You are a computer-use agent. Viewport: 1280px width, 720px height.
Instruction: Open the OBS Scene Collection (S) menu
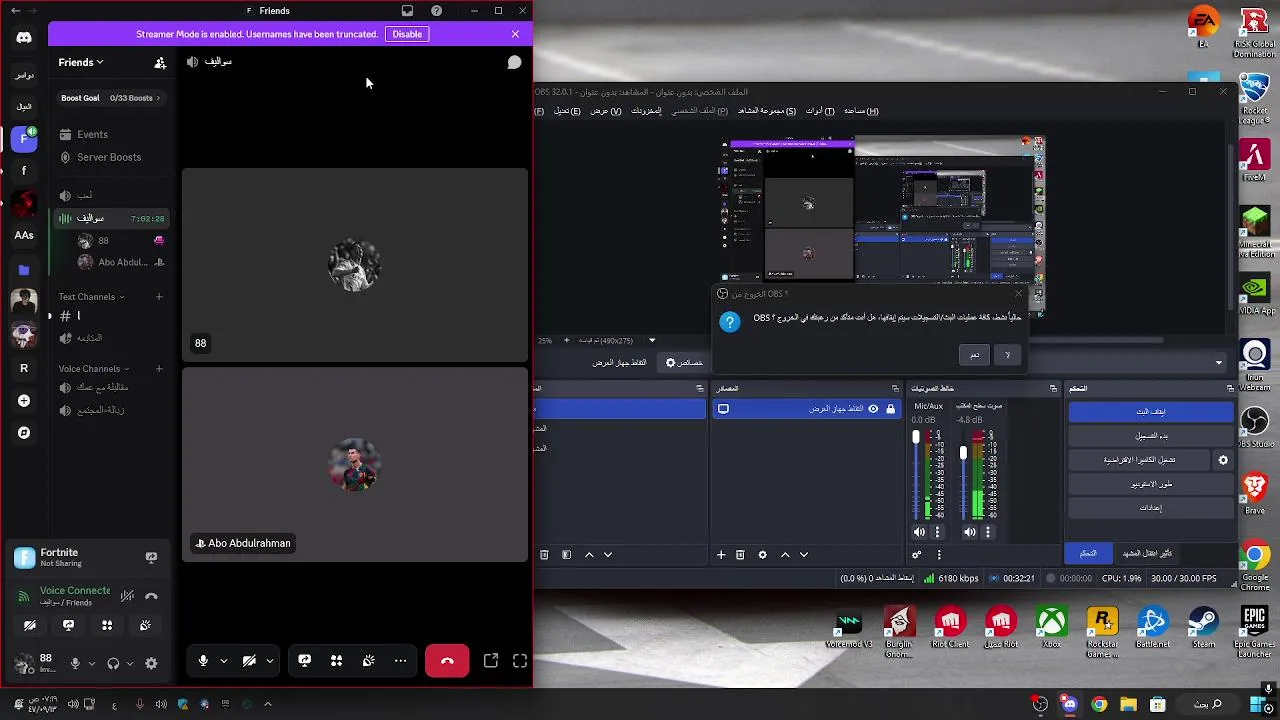[767, 111]
